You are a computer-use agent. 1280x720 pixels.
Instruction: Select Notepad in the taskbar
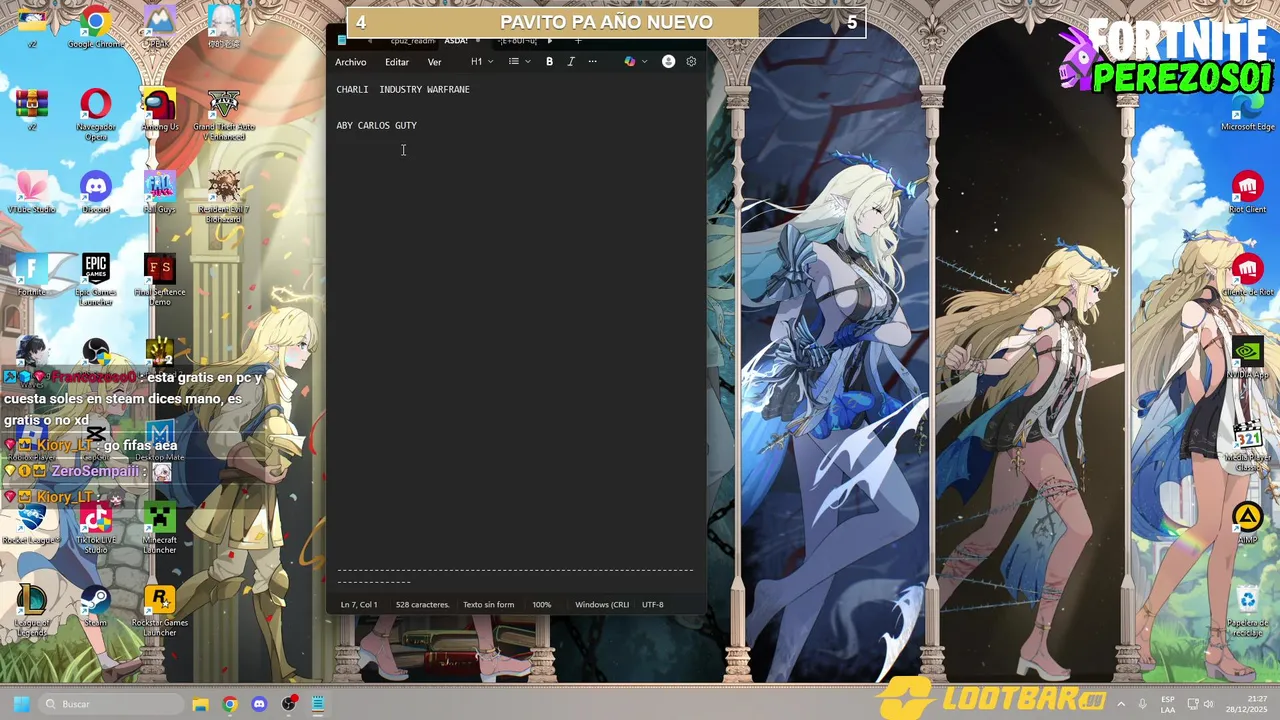(x=318, y=704)
